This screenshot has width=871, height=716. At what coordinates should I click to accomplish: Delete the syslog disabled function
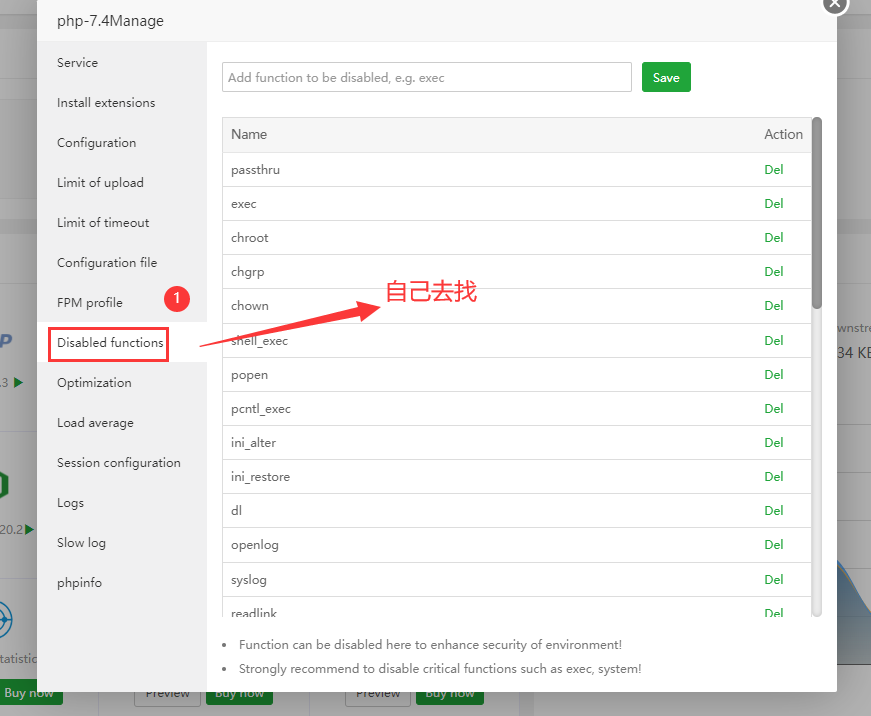click(774, 579)
